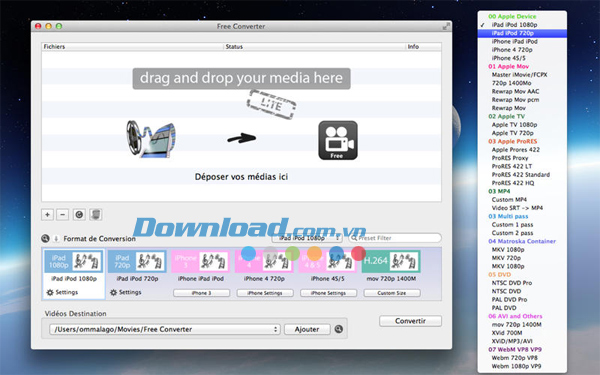Click magnifier icon beside Format de Conversion
Viewport: 600px width, 375px height.
point(45,238)
